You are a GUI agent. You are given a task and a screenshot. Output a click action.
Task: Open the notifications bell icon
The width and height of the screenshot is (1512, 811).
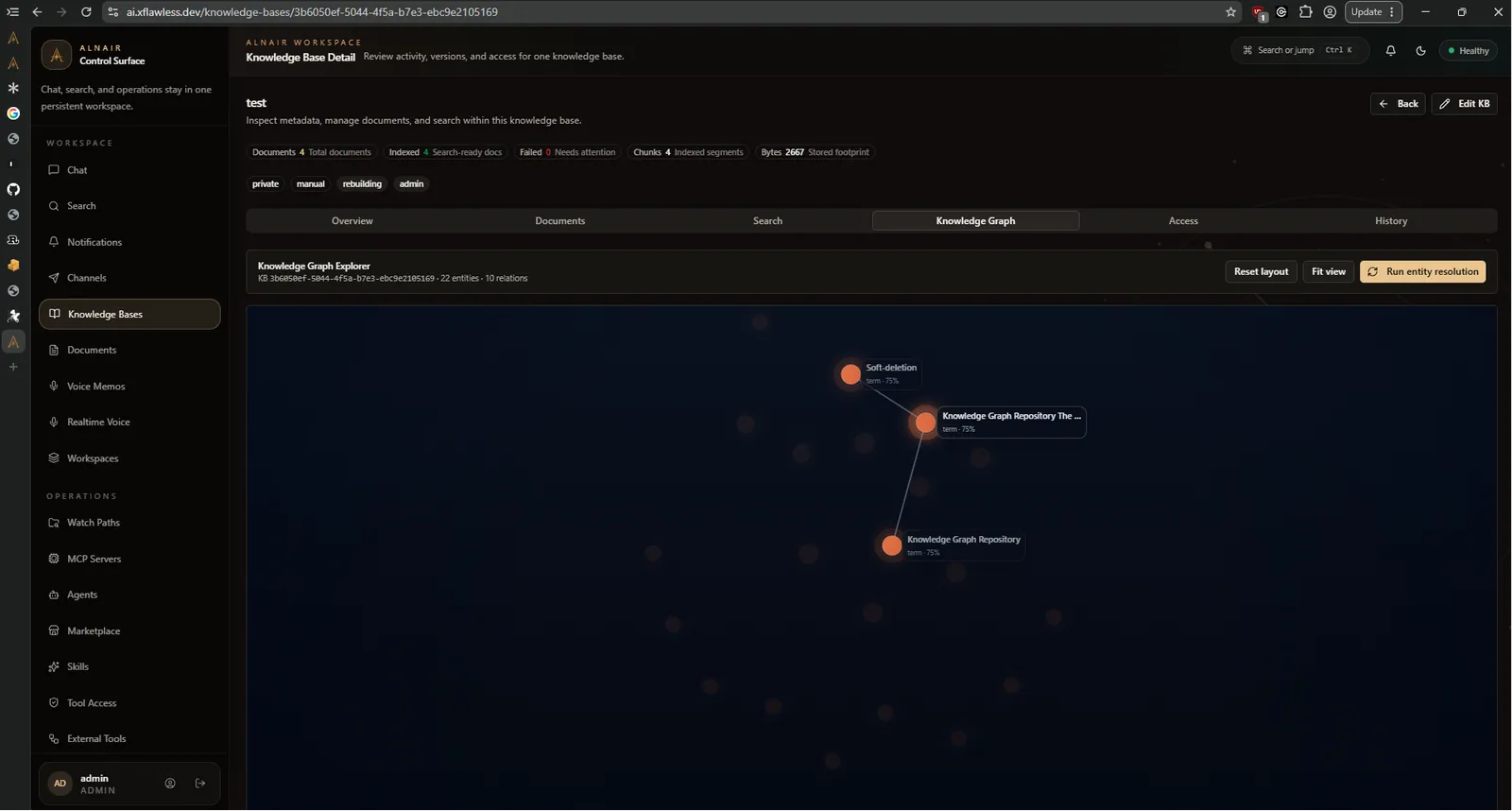pyautogui.click(x=1390, y=51)
